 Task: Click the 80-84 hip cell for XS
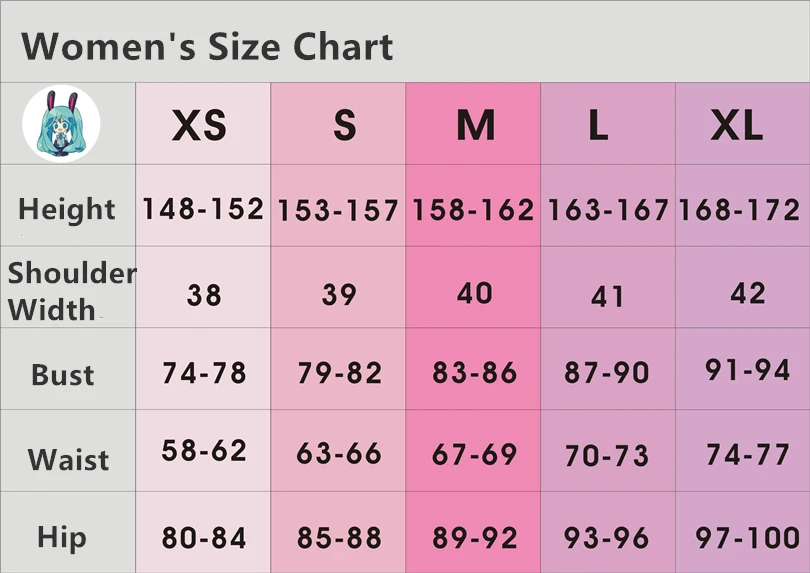coord(204,537)
